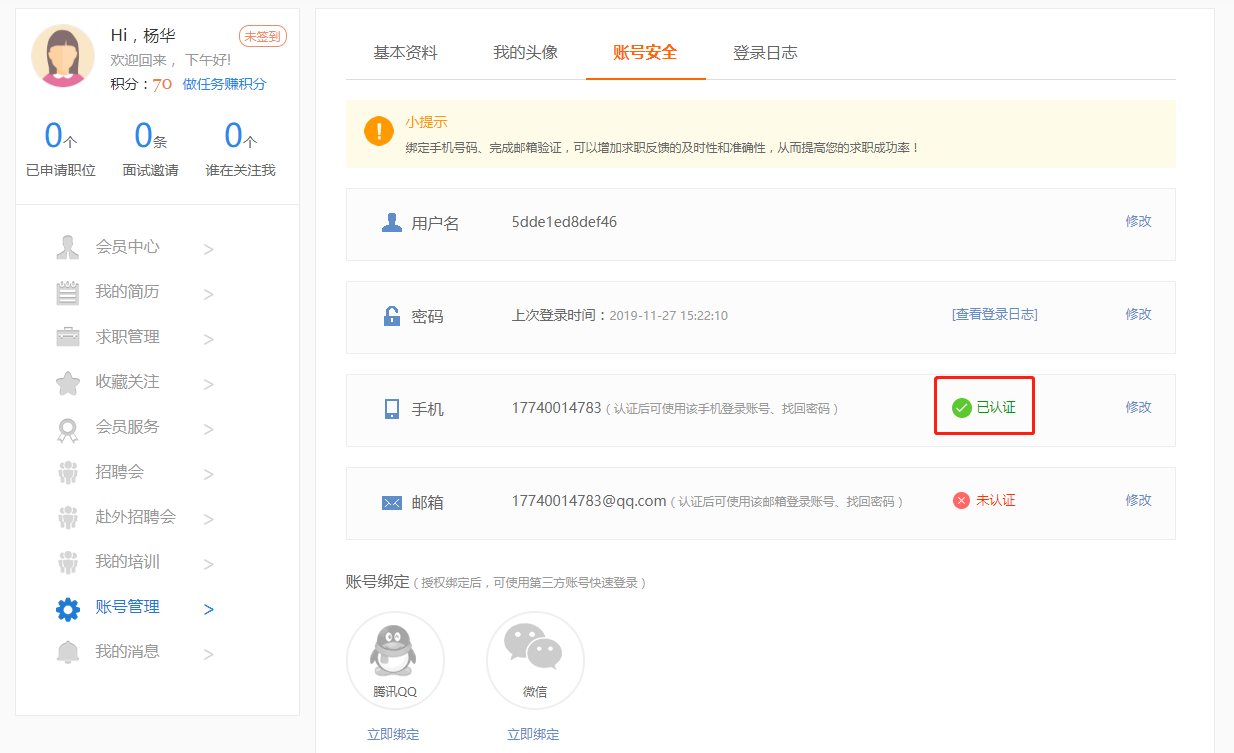Open the 查看登录日志 link
The height and width of the screenshot is (753, 1234).
pyautogui.click(x=994, y=314)
